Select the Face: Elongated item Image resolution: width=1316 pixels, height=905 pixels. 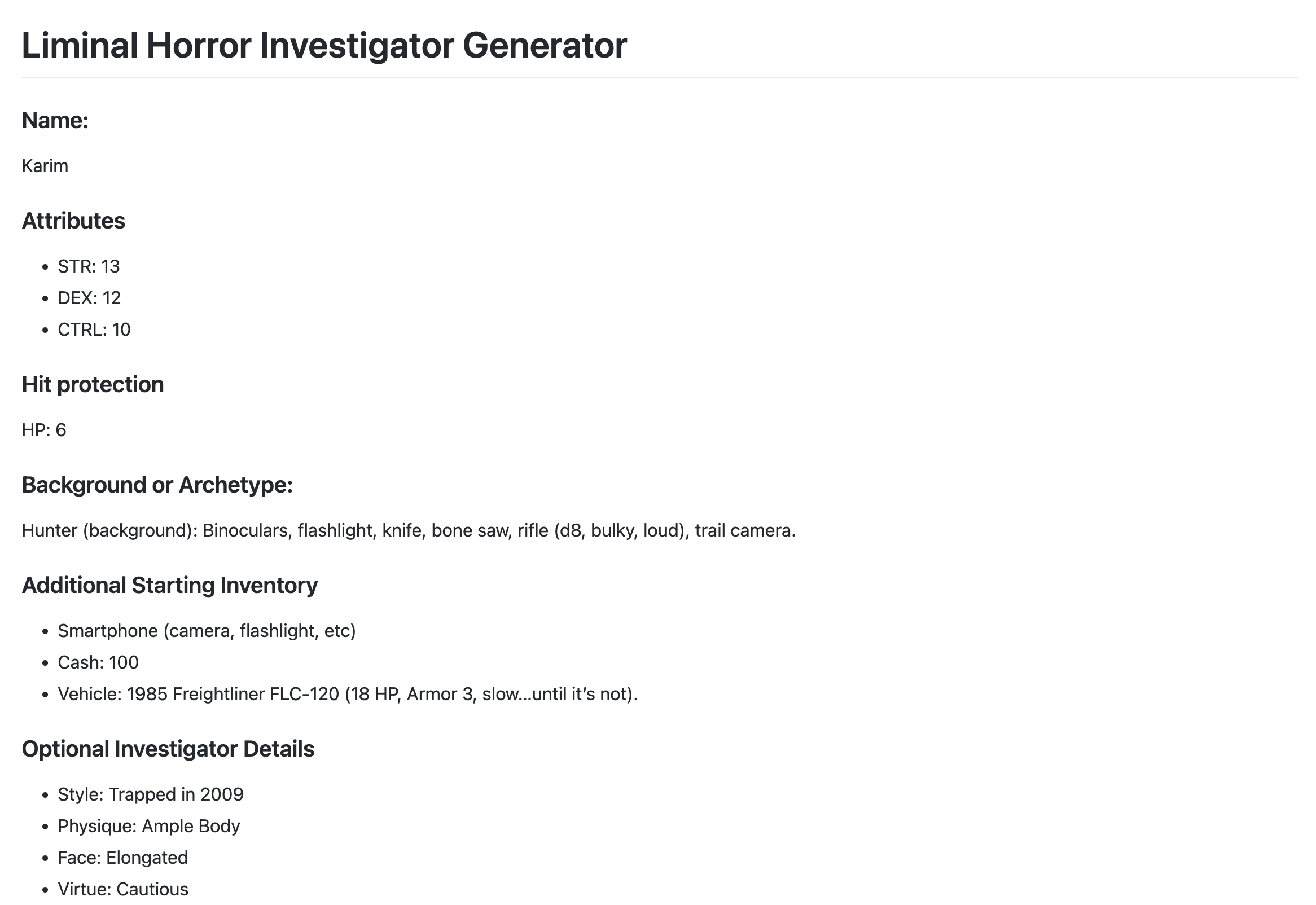pos(122,859)
